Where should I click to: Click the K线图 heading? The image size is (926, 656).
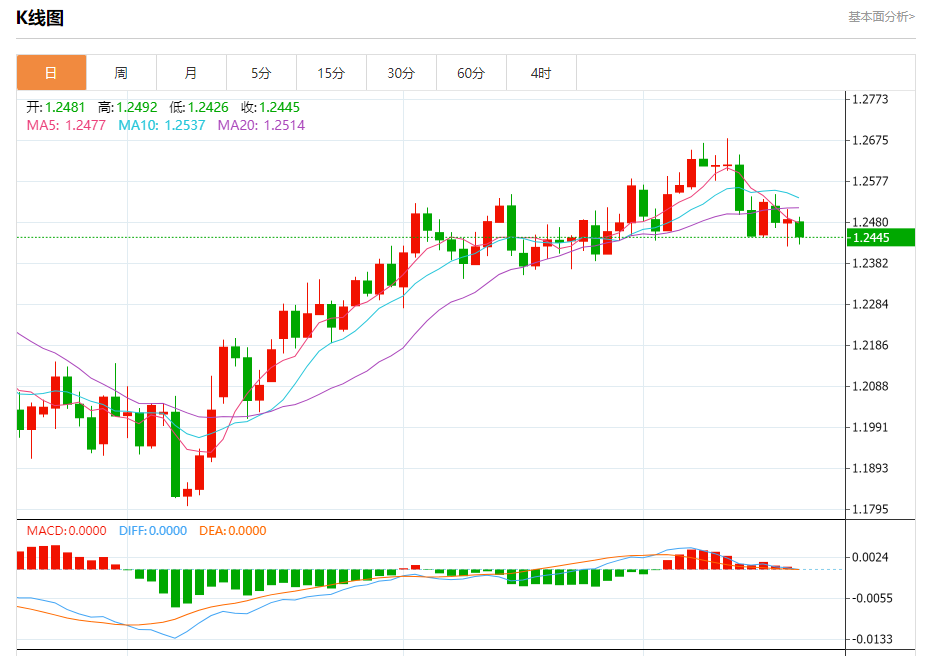tap(40, 18)
